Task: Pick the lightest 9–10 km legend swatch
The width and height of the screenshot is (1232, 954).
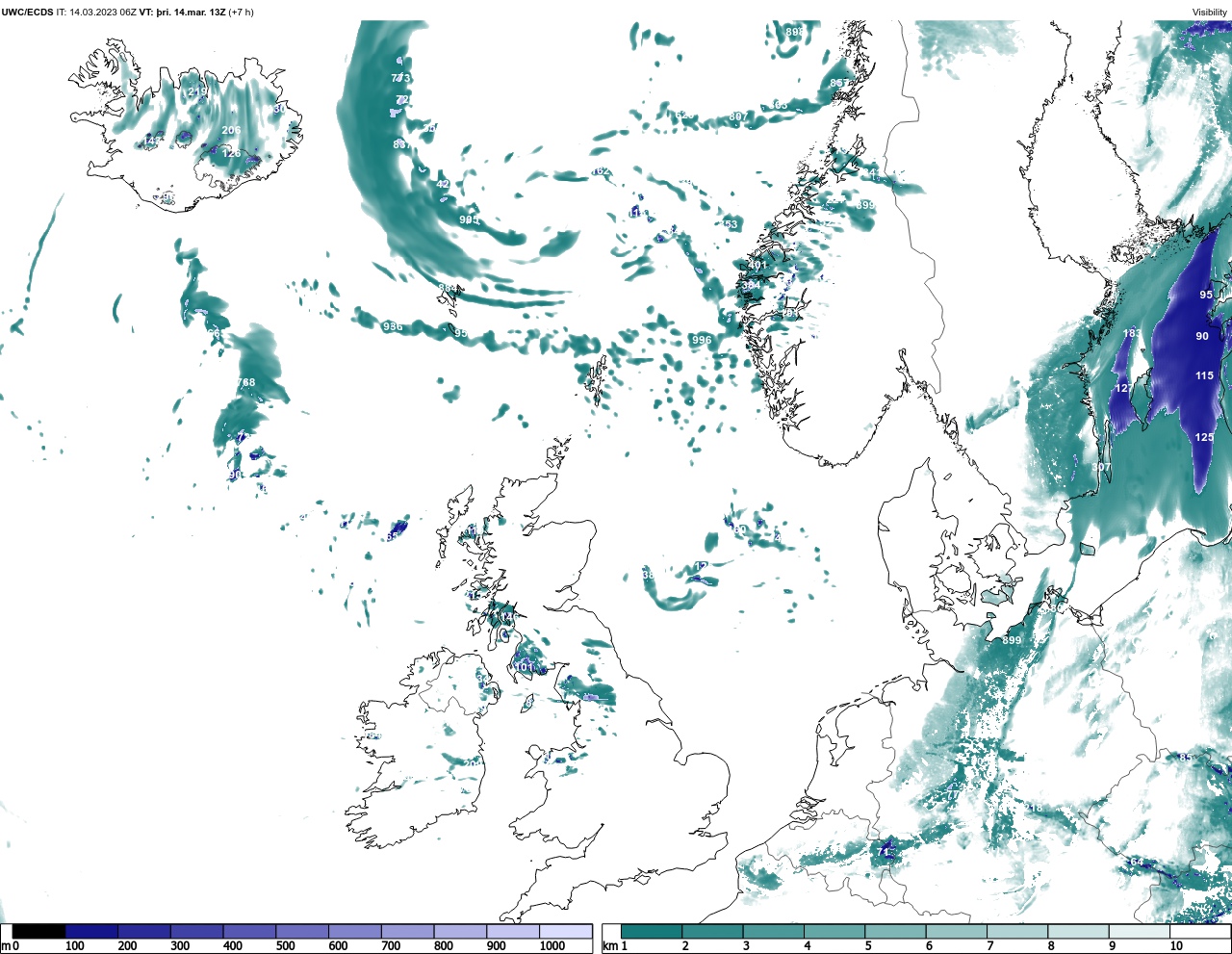Action: coord(1139,932)
